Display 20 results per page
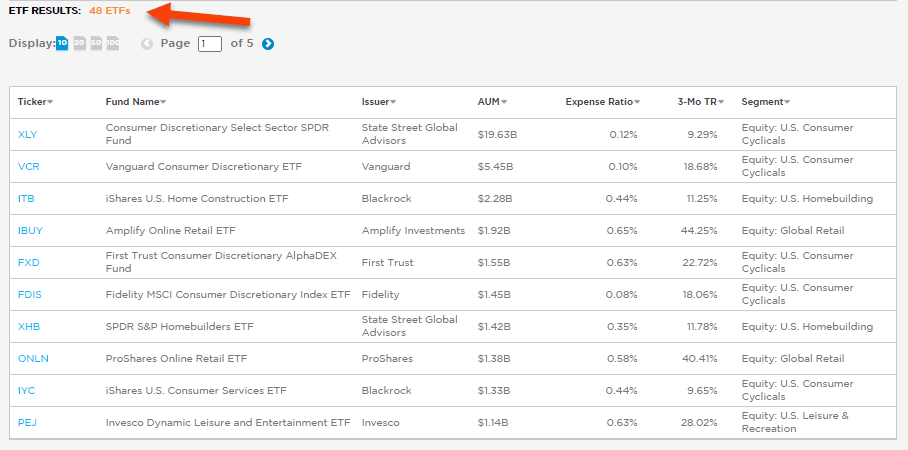The image size is (908, 450). click(x=79, y=43)
